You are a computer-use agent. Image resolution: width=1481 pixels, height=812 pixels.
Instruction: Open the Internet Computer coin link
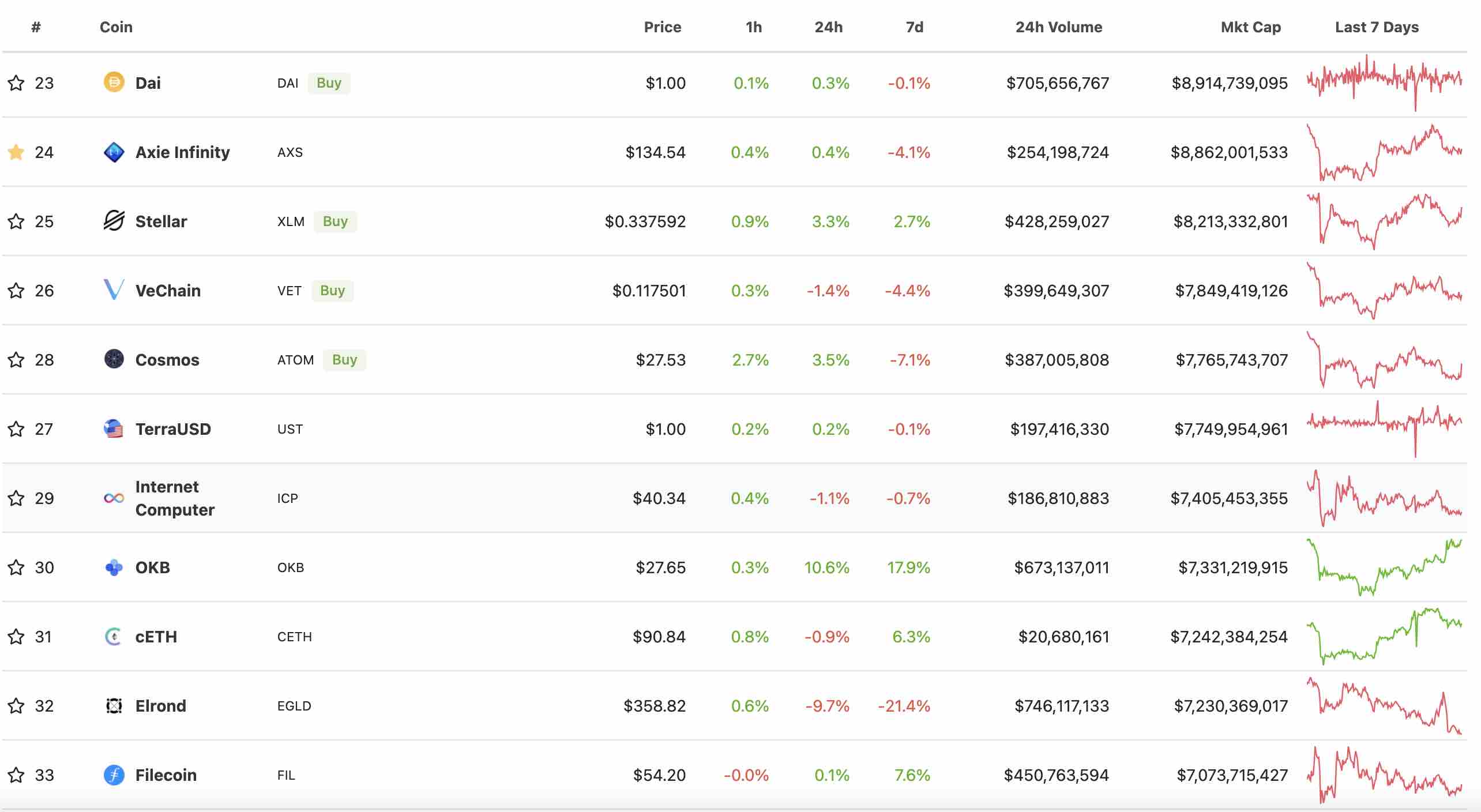pyautogui.click(x=175, y=498)
